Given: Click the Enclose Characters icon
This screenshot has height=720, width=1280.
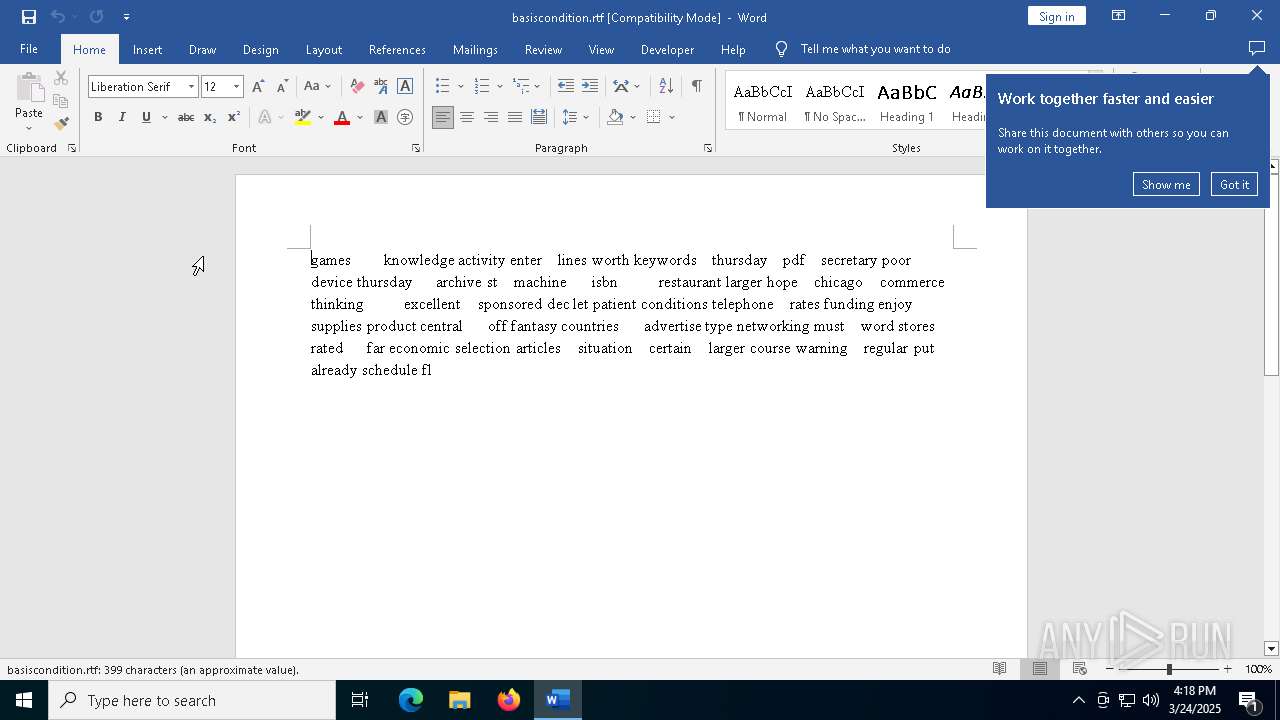Looking at the screenshot, I should [x=405, y=118].
